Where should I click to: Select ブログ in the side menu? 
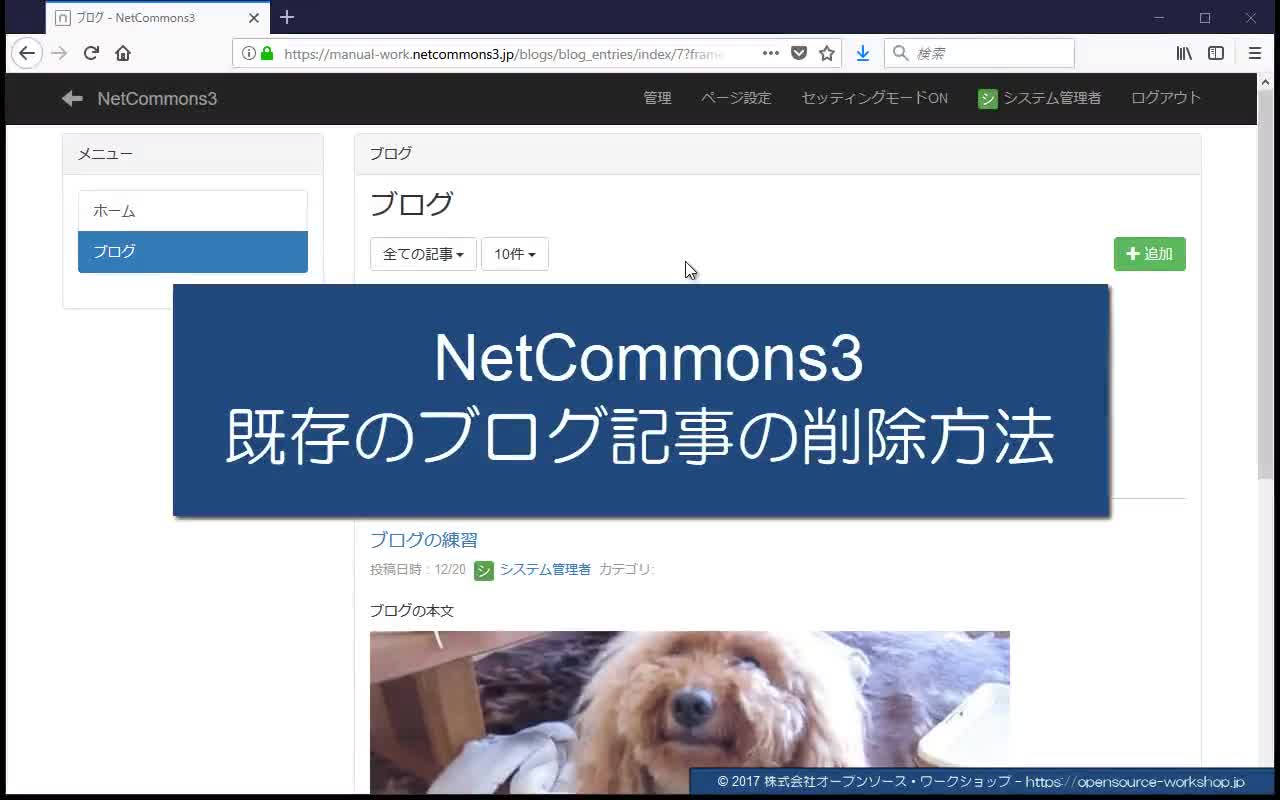point(193,252)
